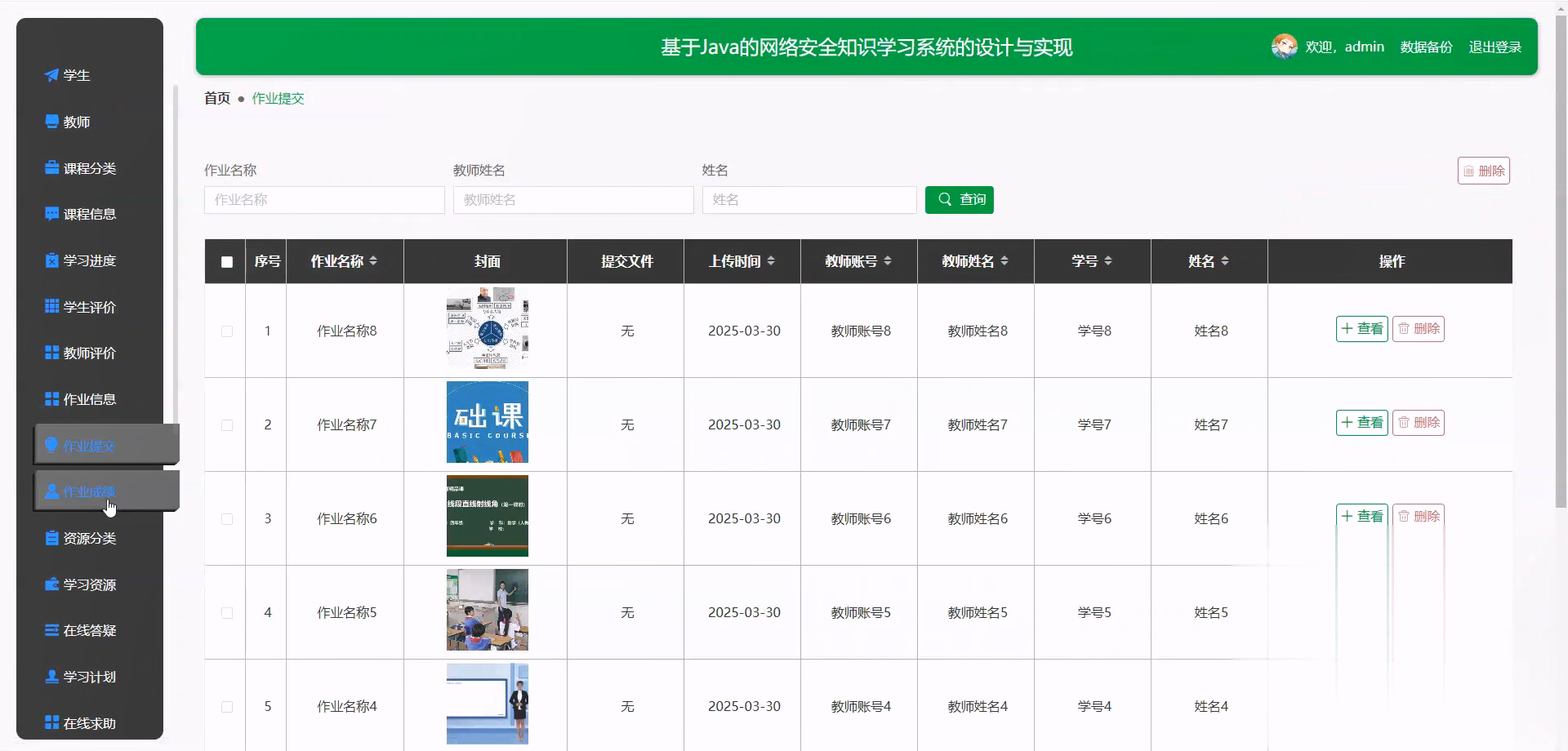Screen dimensions: 1568x751
Task: Click trash icon of 删除 for 作业名称6
Action: 1404,516
